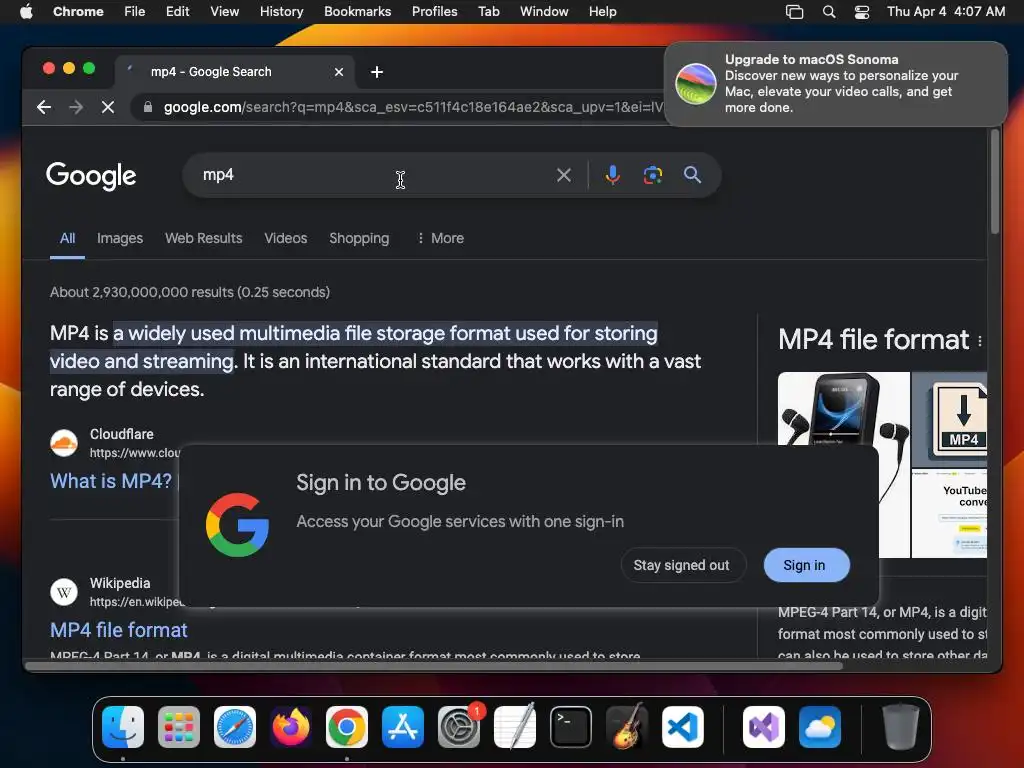Launch Terminal from the Dock
The height and width of the screenshot is (768, 1024).
click(571, 727)
